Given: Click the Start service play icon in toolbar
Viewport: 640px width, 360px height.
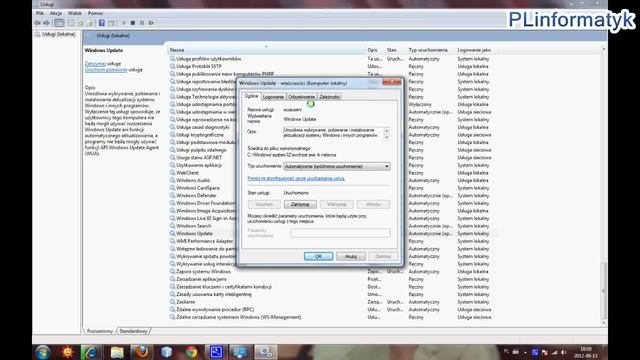Looking at the screenshot, I should (124, 23).
